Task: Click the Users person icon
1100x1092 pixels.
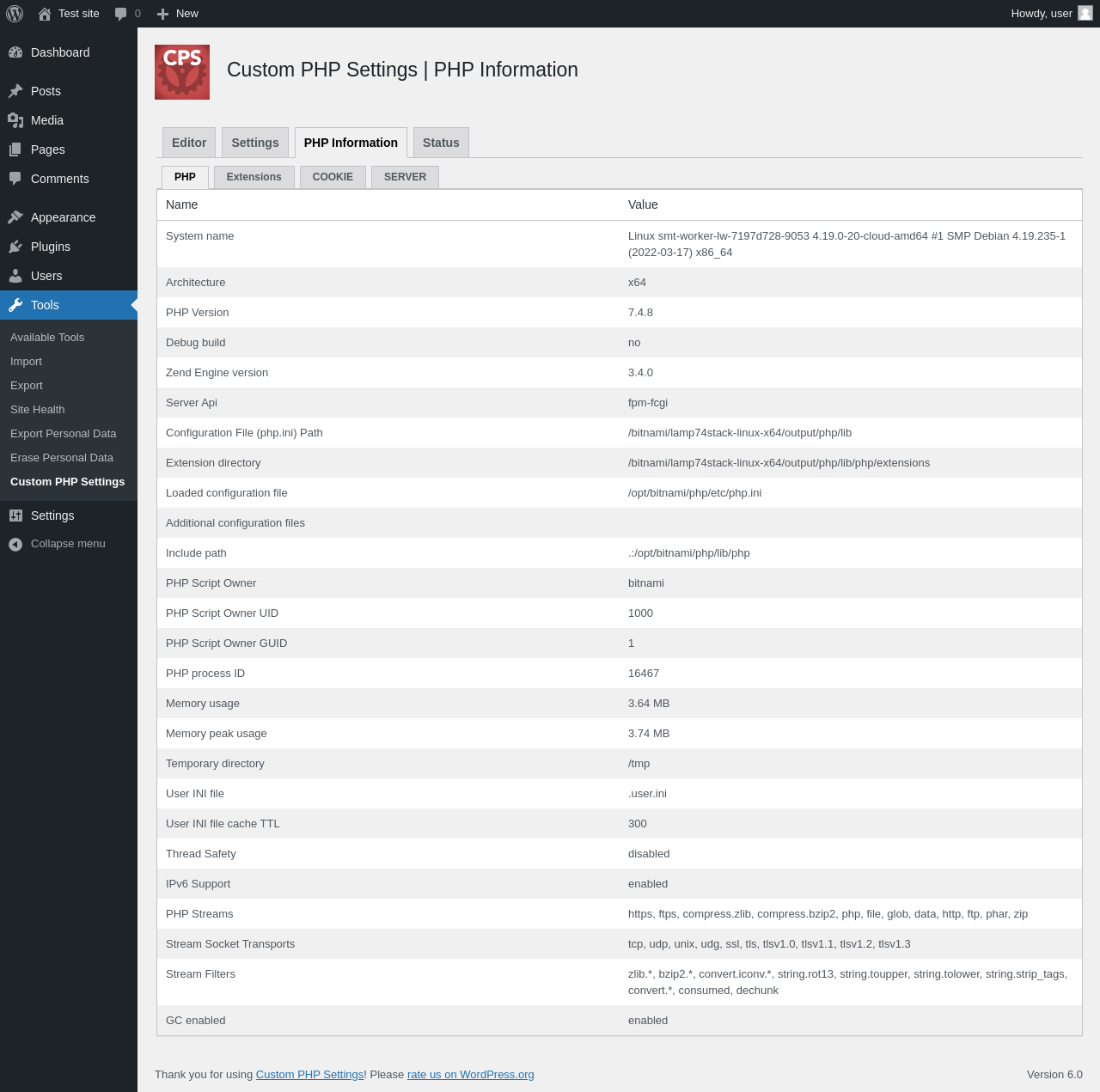Action: [15, 276]
